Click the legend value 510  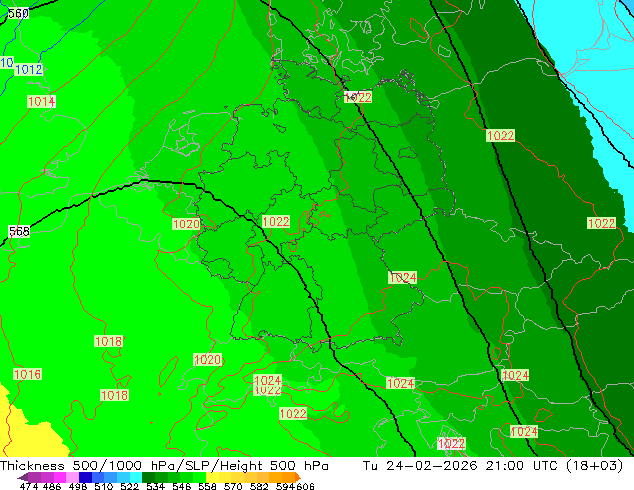point(104,486)
